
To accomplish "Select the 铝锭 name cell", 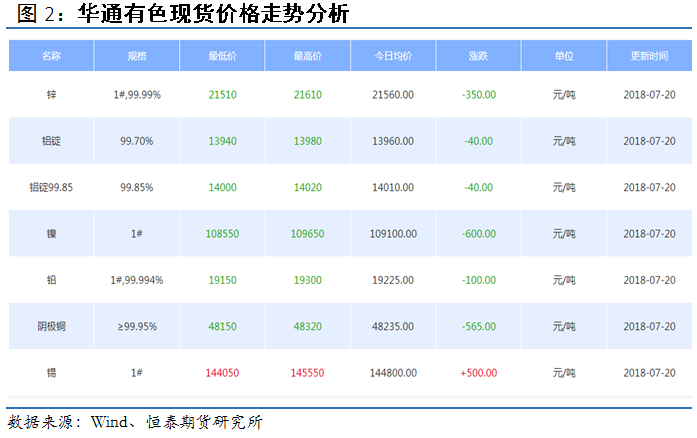I will pos(51,141).
